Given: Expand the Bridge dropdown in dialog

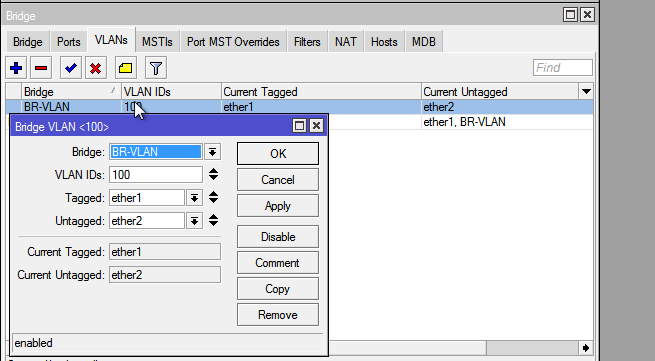Looking at the screenshot, I should pyautogui.click(x=212, y=152).
